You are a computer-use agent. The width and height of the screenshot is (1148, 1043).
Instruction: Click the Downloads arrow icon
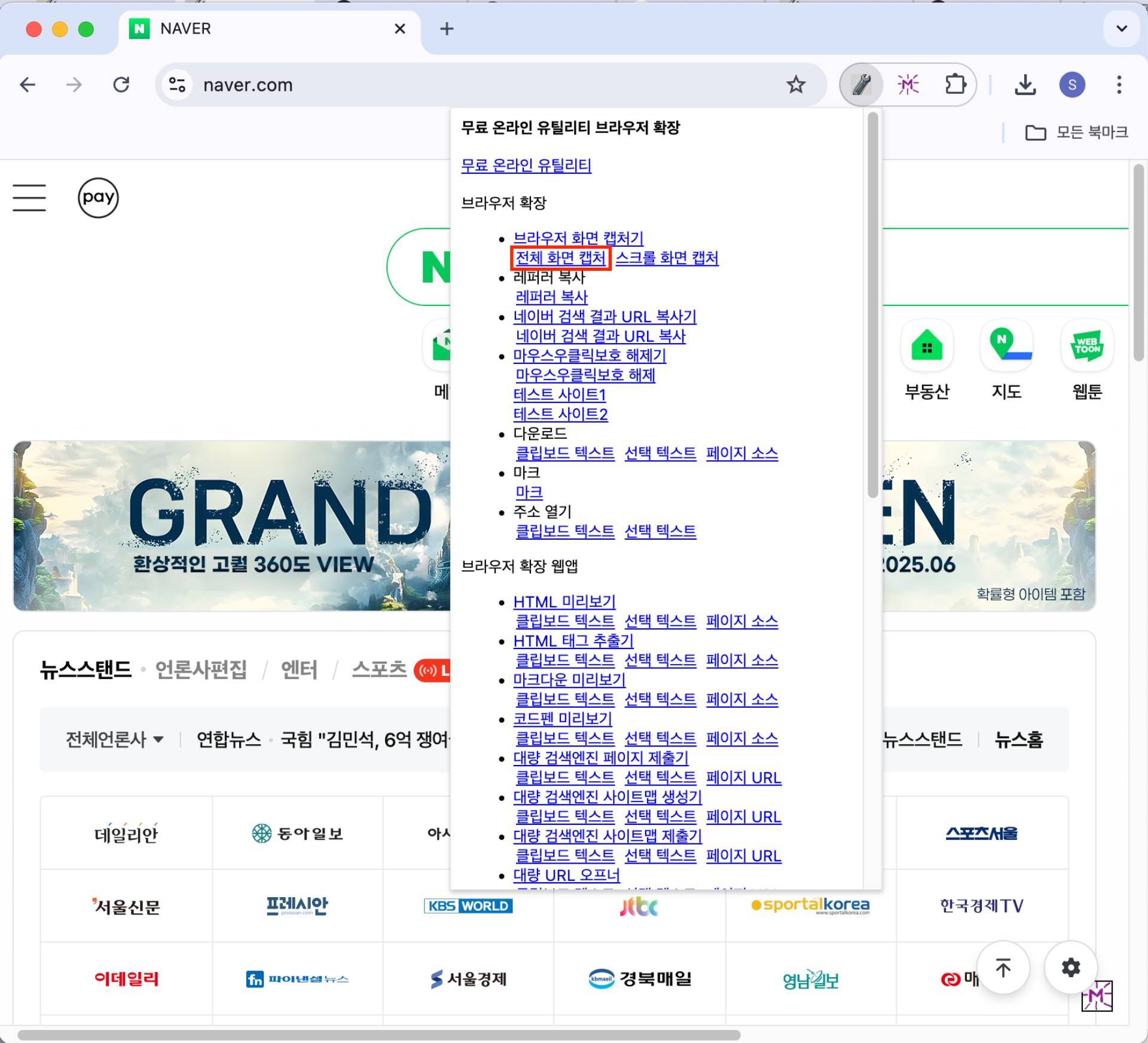pyautogui.click(x=1025, y=85)
